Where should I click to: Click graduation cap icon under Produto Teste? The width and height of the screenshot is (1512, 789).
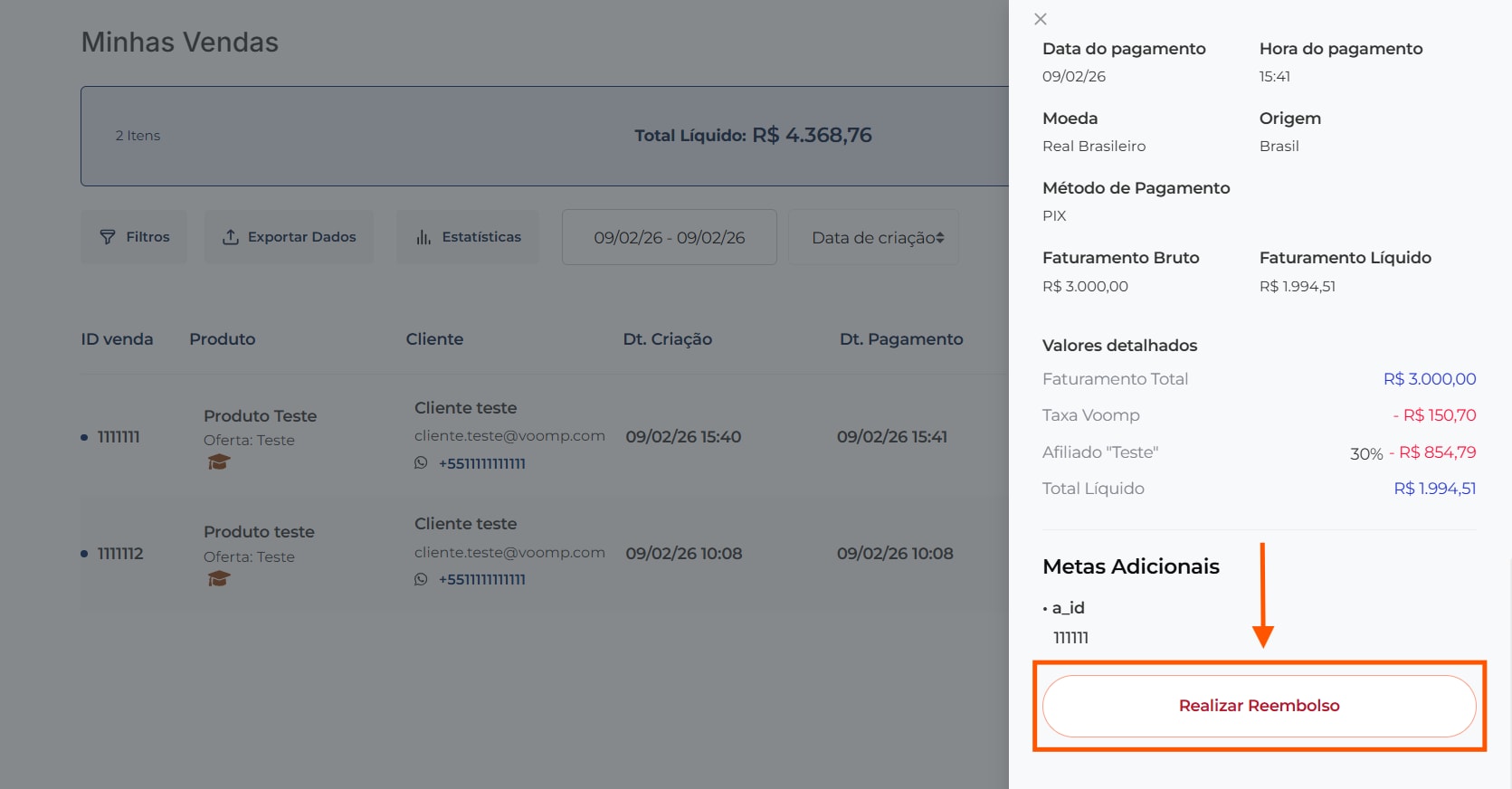tap(218, 462)
